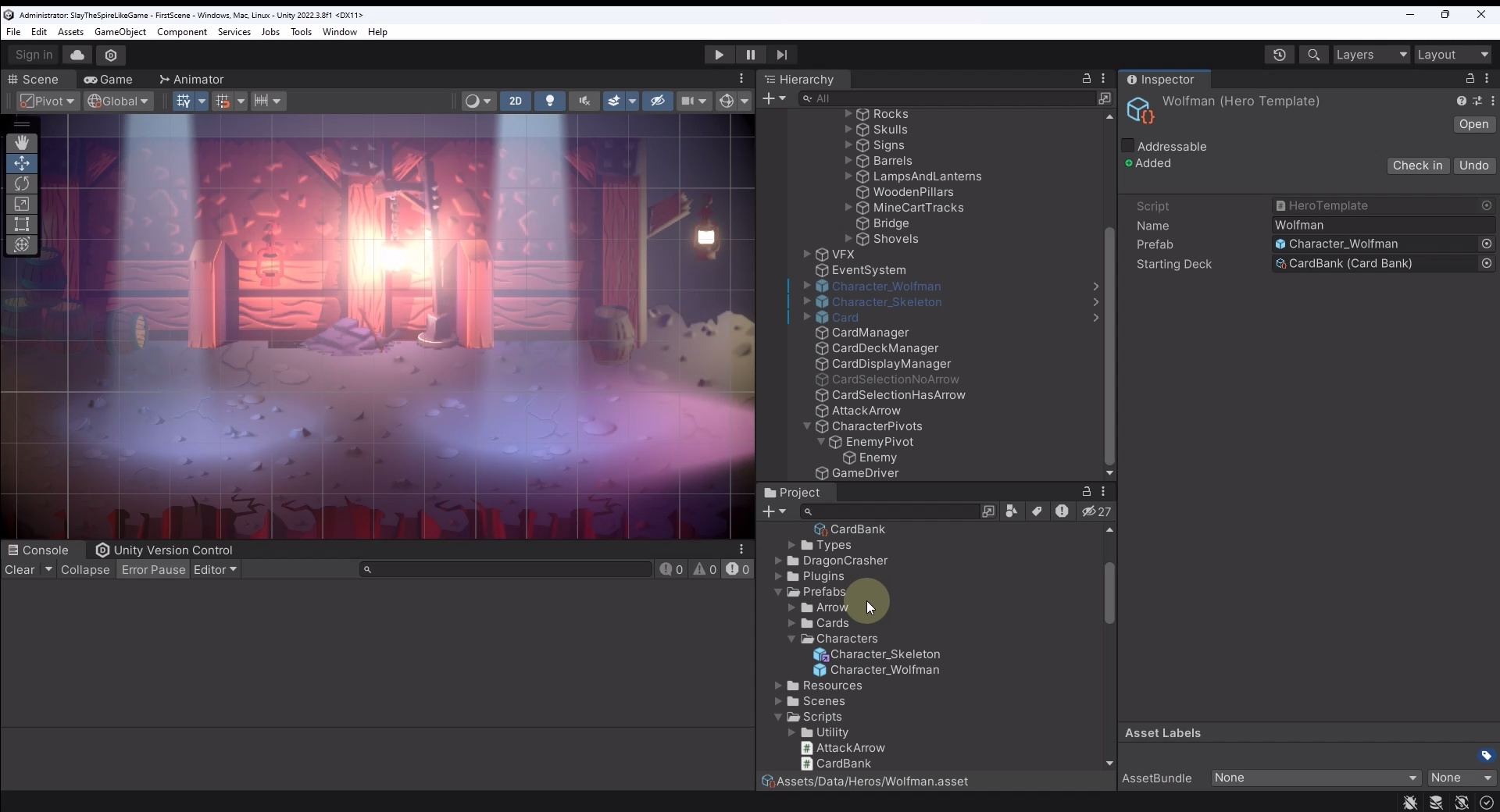
Task: Click the Check in button in the Inspector
Action: pos(1417,166)
